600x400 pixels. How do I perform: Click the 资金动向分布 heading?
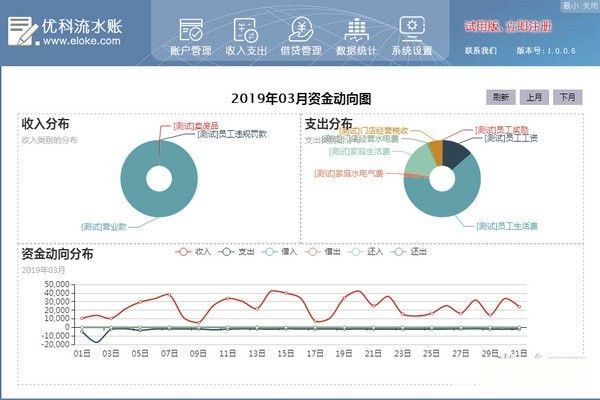coord(57,254)
